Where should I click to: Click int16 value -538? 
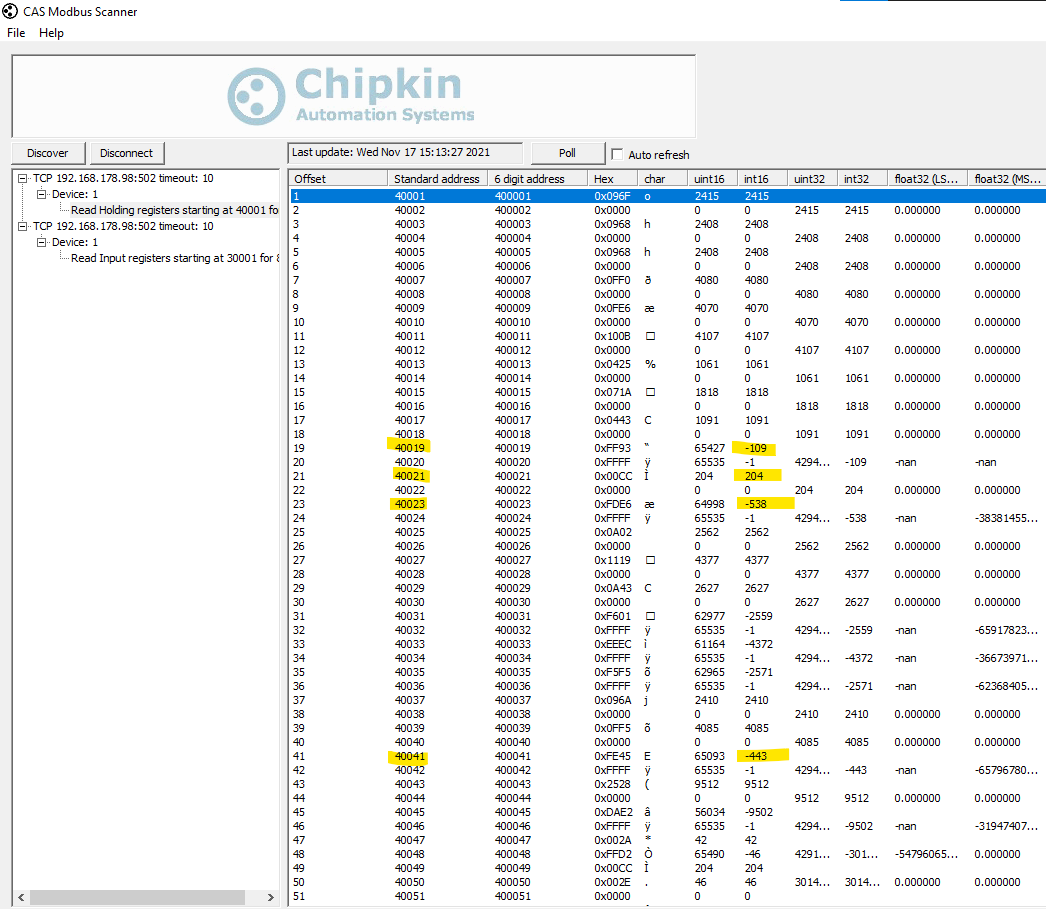[755, 504]
